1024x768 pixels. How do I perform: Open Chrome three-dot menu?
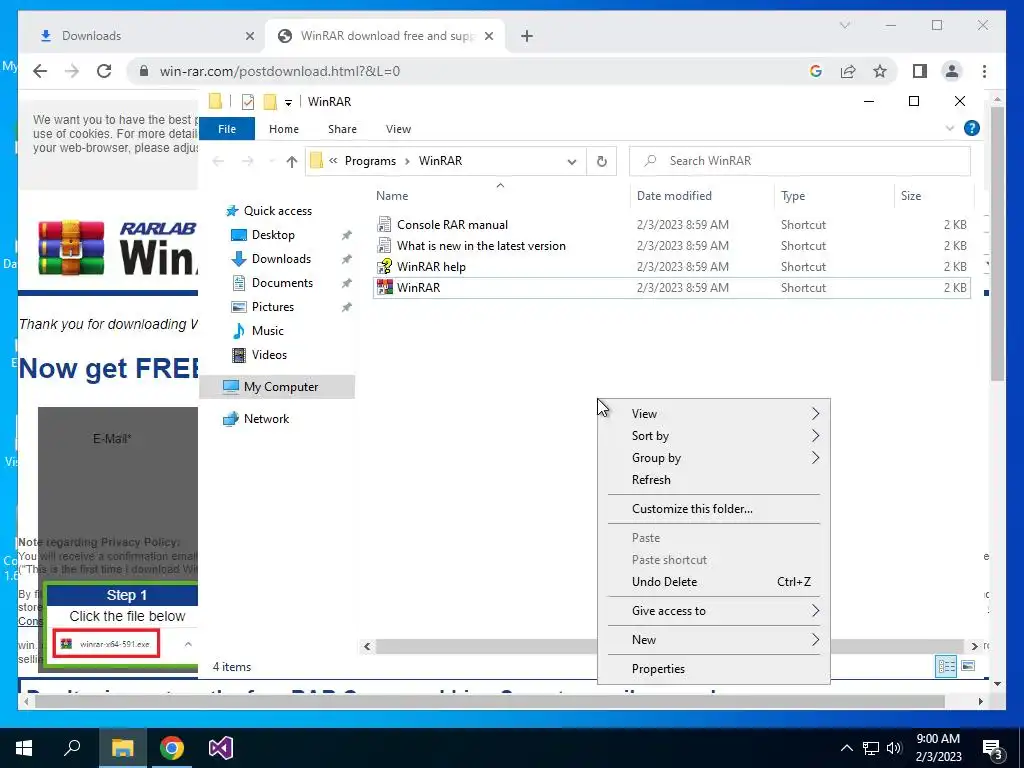tap(984, 71)
